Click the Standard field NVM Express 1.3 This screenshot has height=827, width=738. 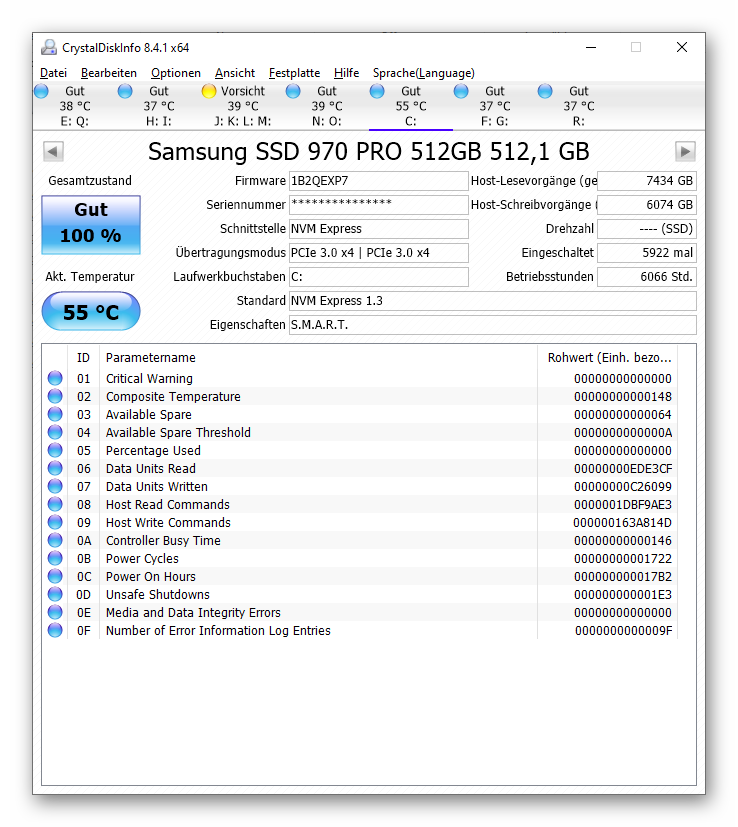pyautogui.click(x=492, y=301)
